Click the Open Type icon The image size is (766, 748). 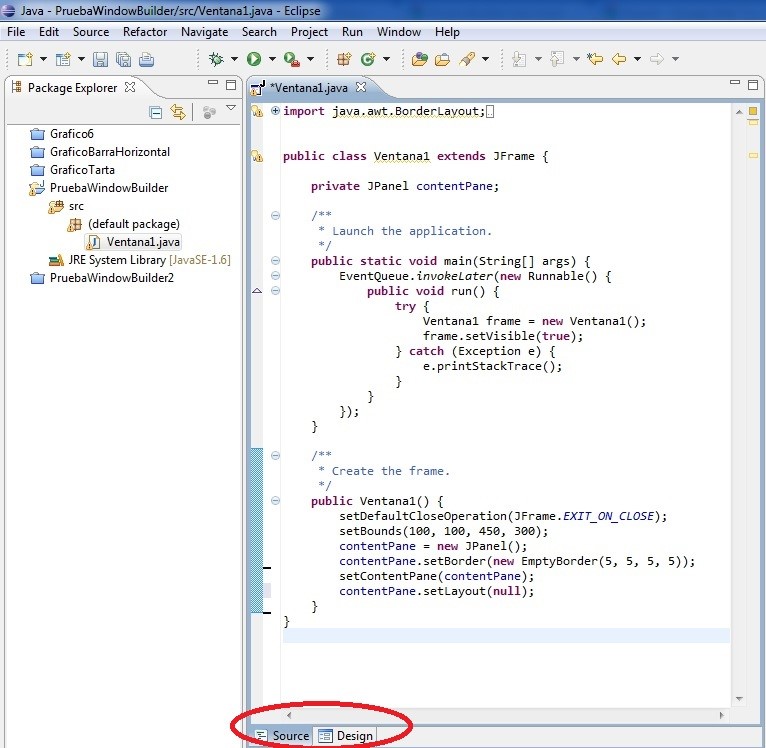(x=420, y=60)
